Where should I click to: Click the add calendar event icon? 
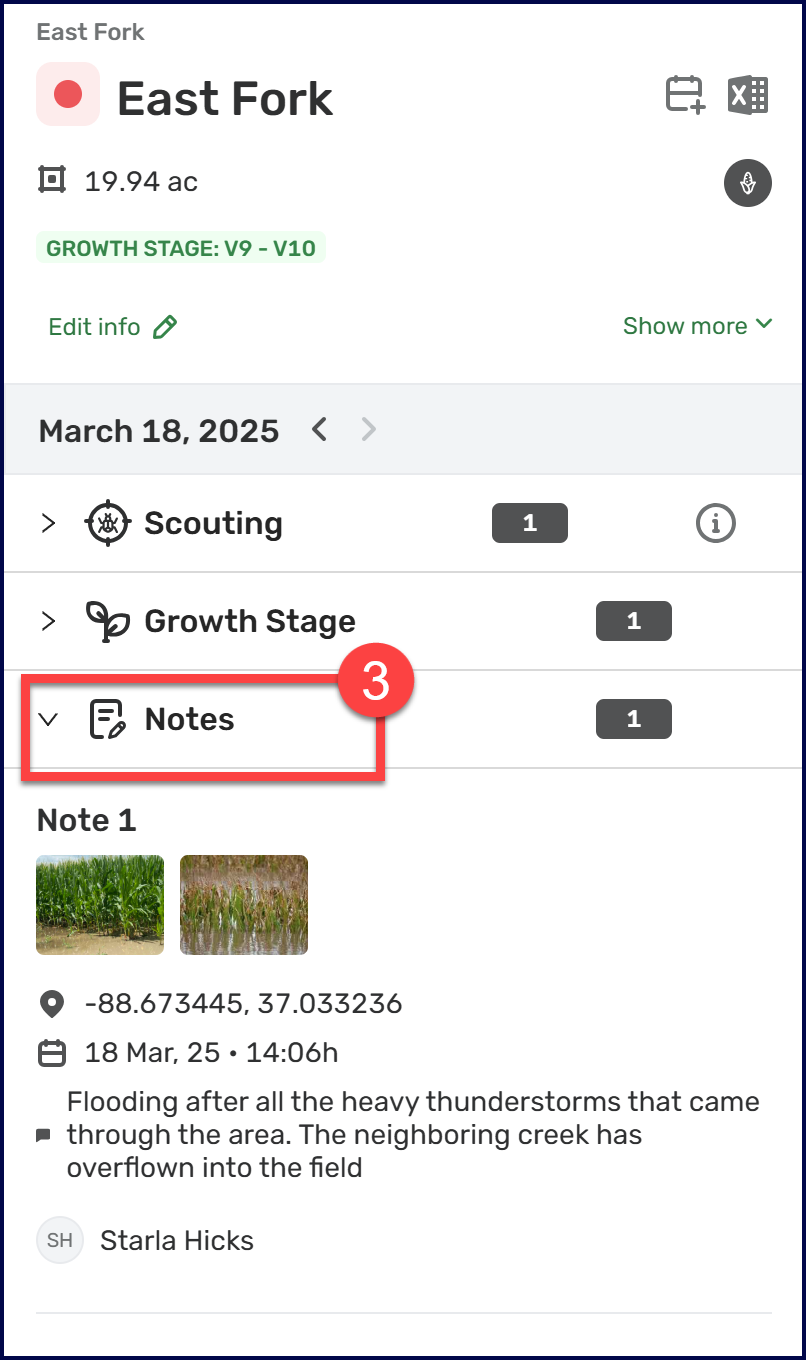pos(685,96)
